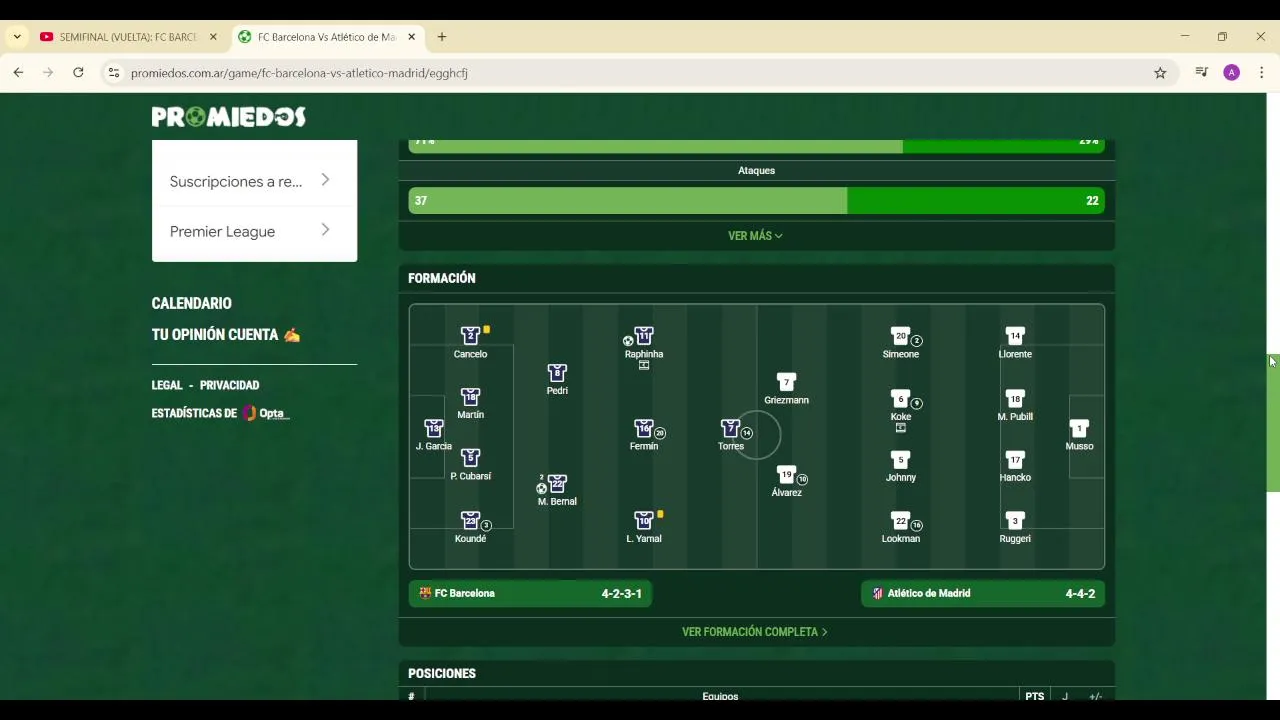Click Koke's number 6 jersey
This screenshot has height=720, width=1280.
(900, 398)
